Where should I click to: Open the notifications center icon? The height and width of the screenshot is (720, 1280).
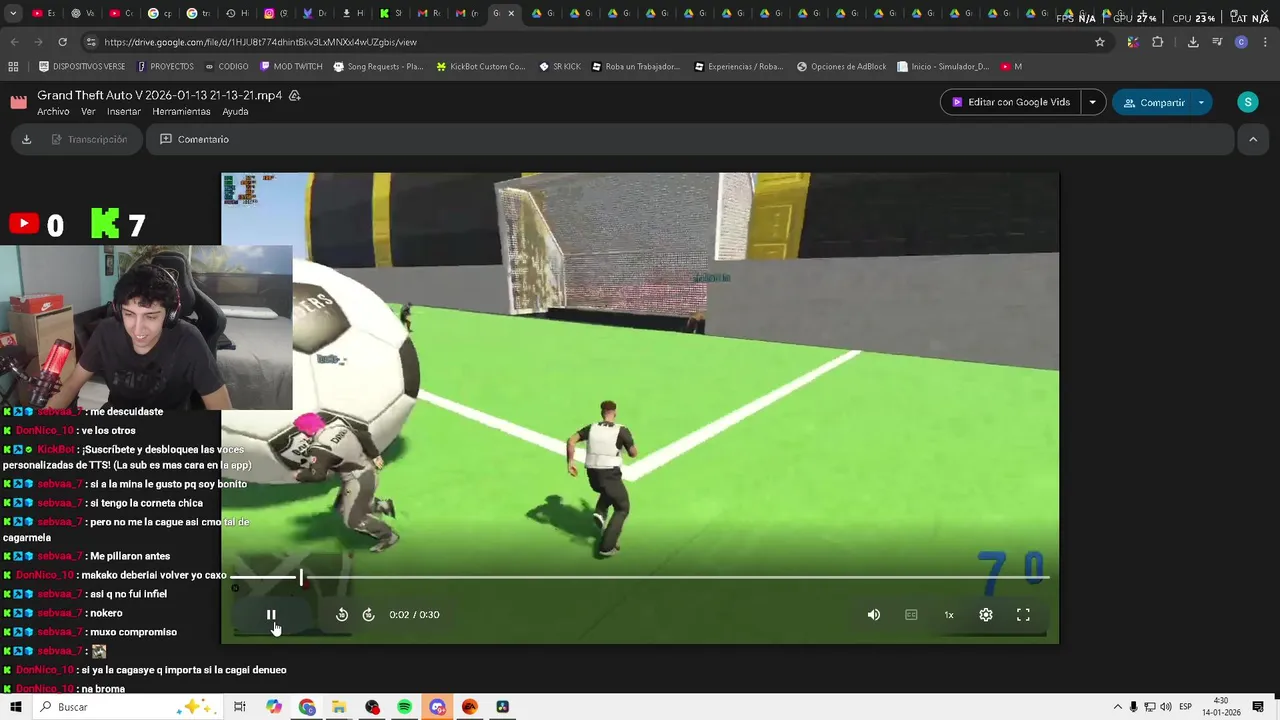tap(1258, 707)
